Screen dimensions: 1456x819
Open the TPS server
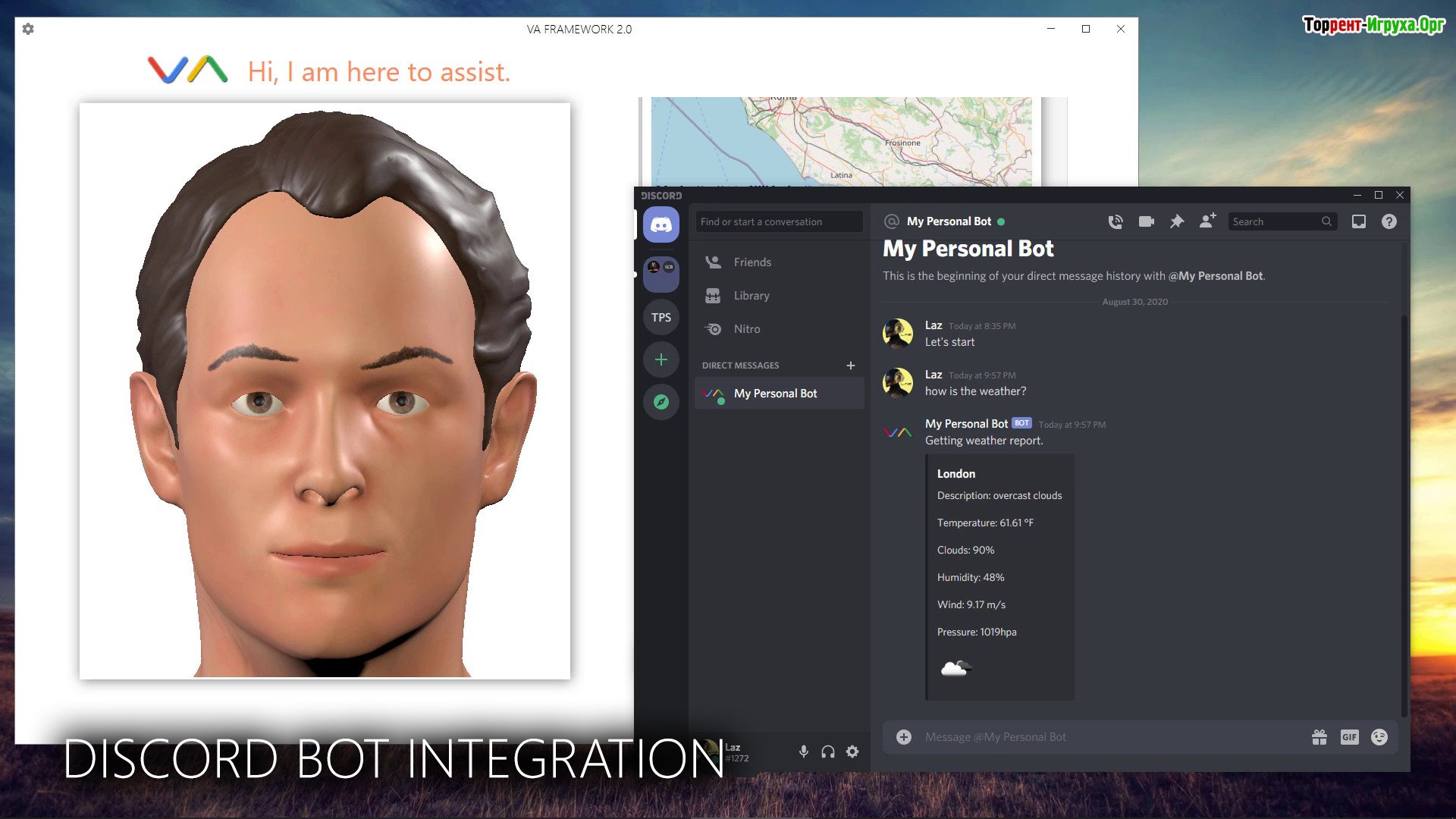[x=661, y=317]
